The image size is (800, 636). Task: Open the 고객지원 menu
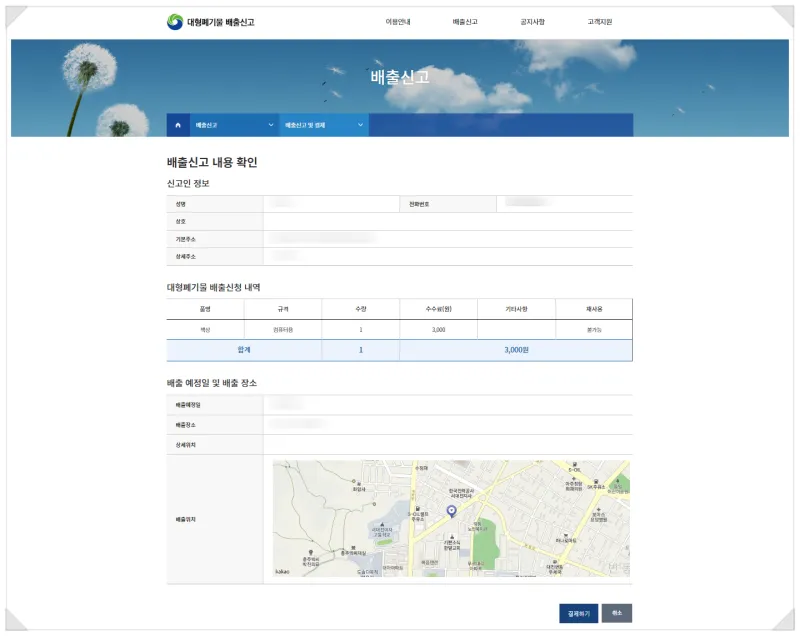[600, 21]
